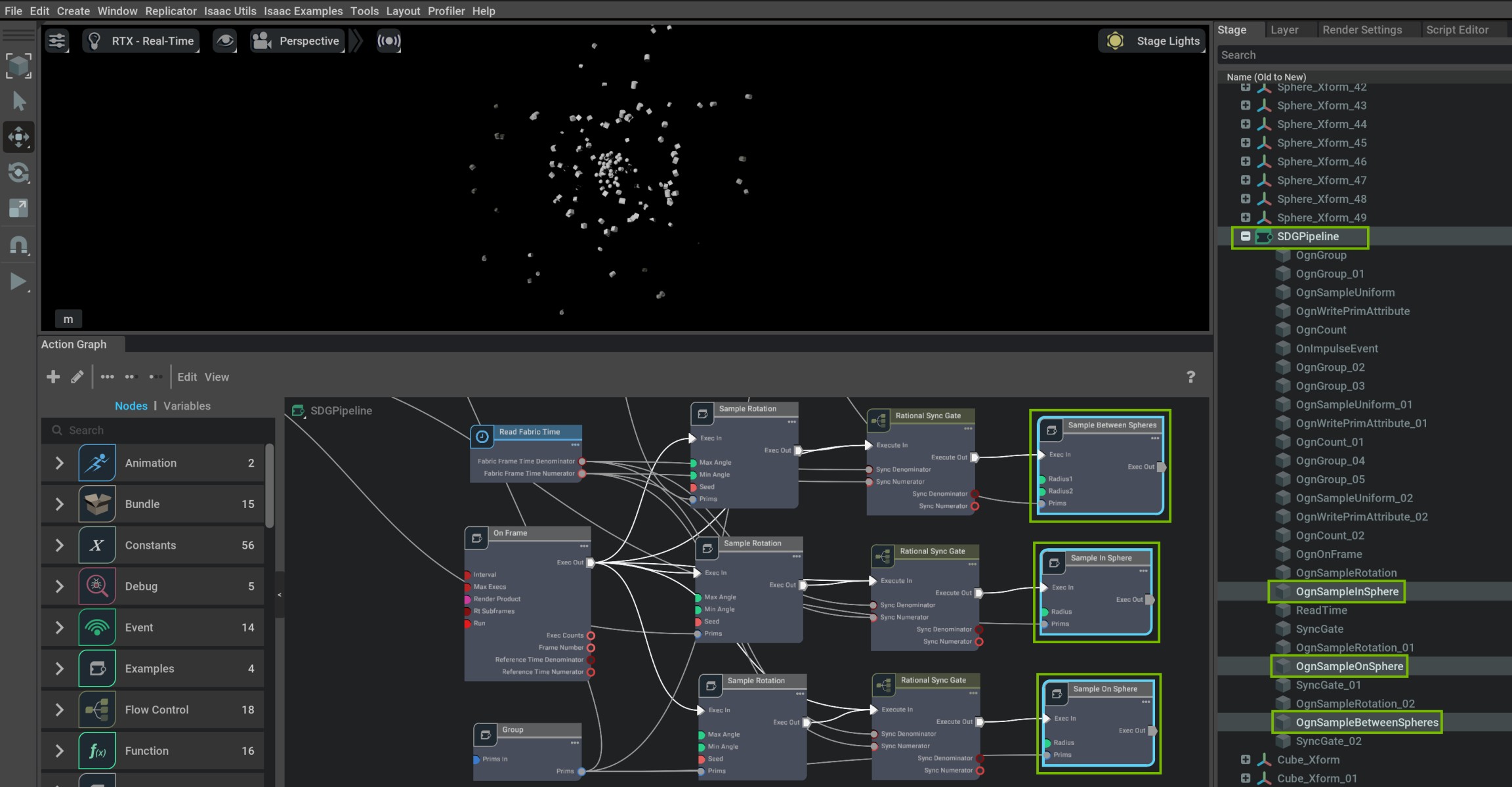Image resolution: width=1512 pixels, height=787 pixels.
Task: Open the Action Graph View menu
Action: pyautogui.click(x=217, y=377)
